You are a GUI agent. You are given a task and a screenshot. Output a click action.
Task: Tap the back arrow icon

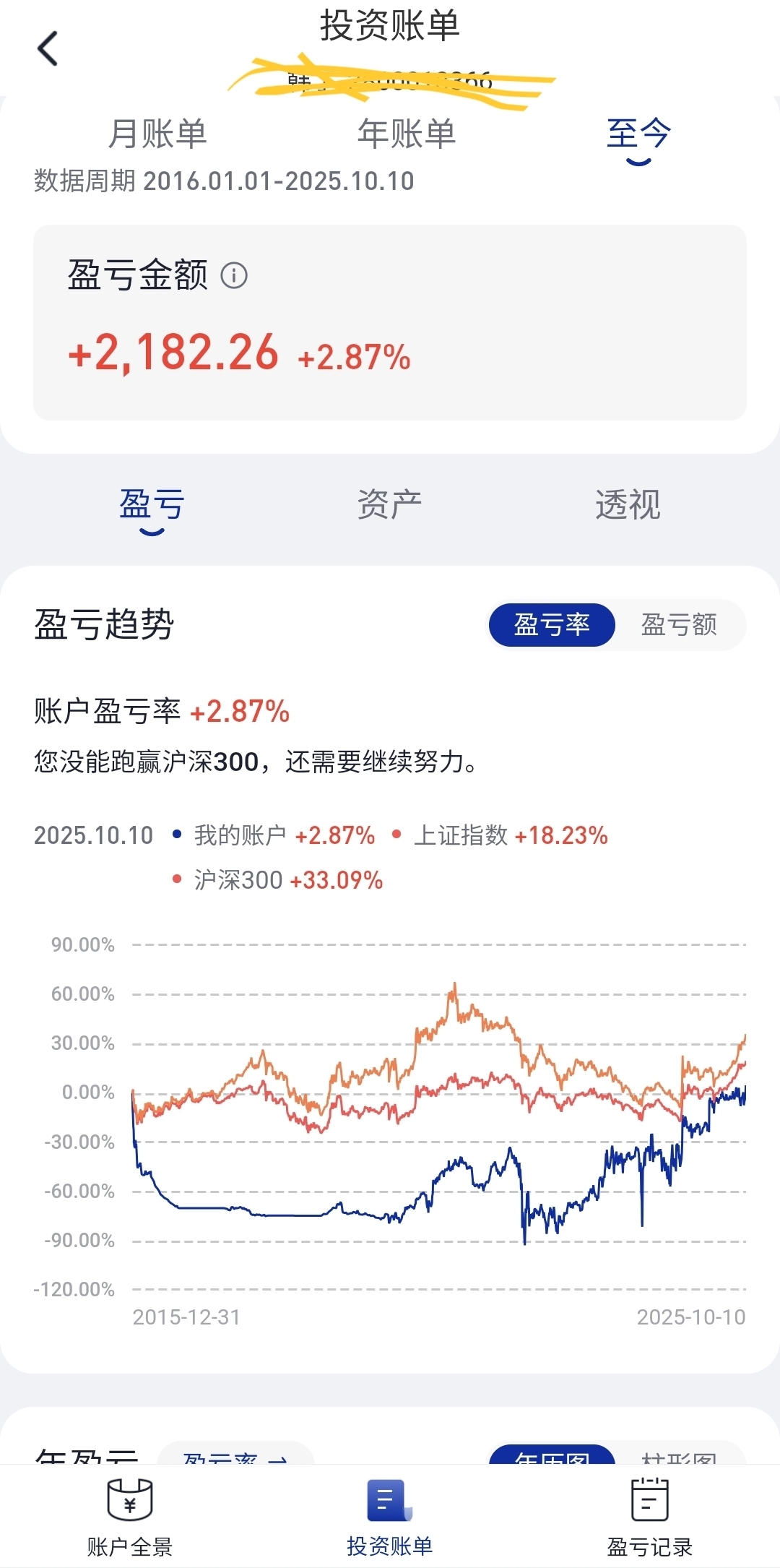48,49
